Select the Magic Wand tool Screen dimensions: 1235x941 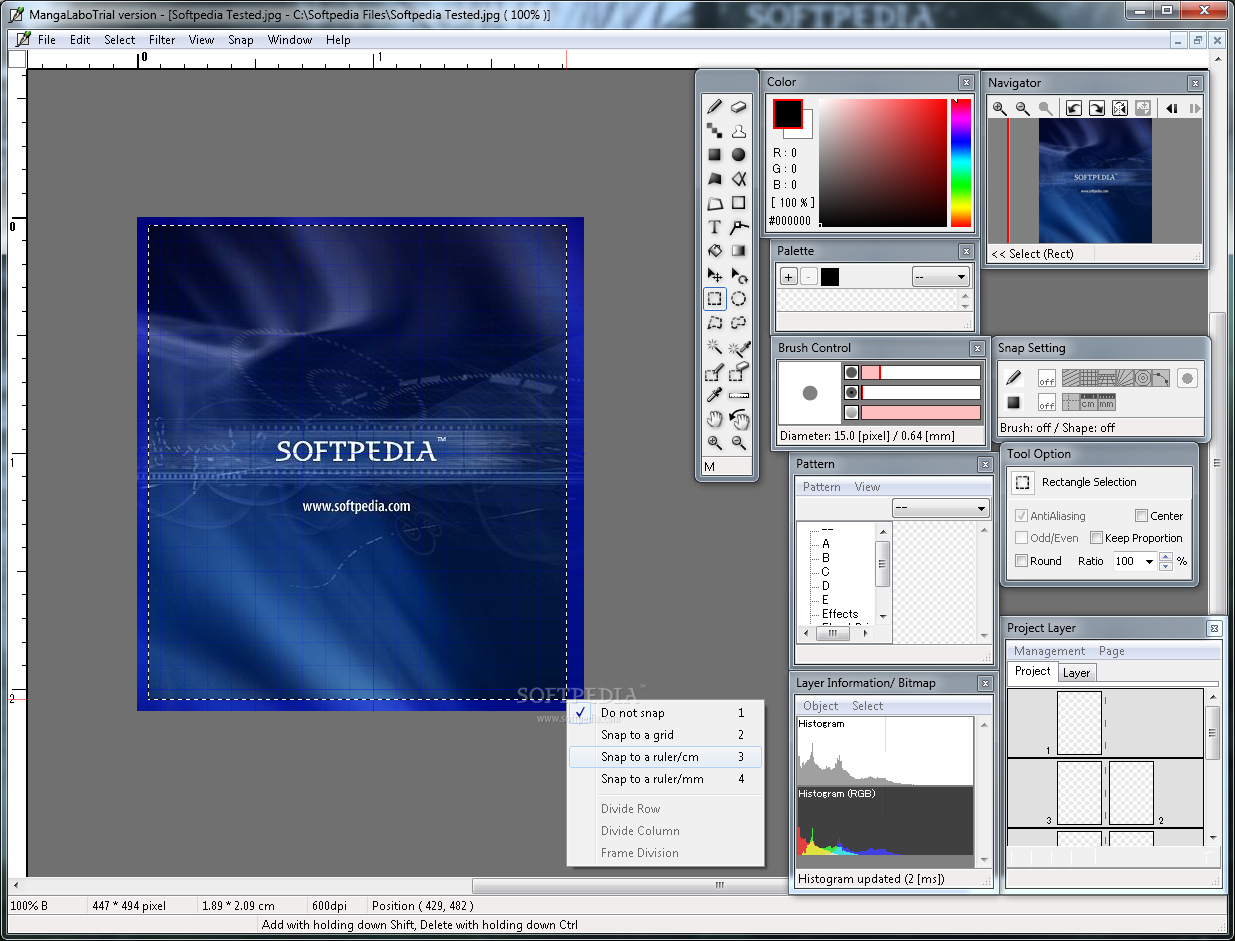click(714, 347)
